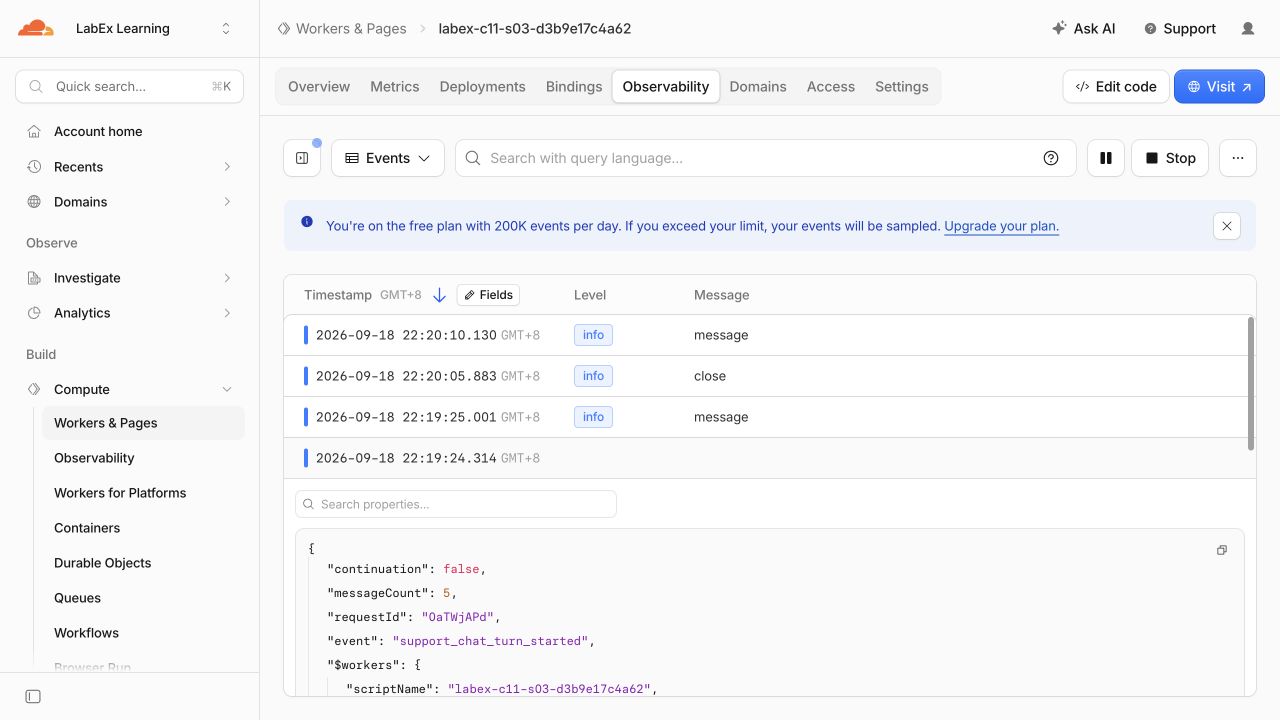Open the Fields editor
Screen dimensions: 1280x720
(x=488, y=295)
